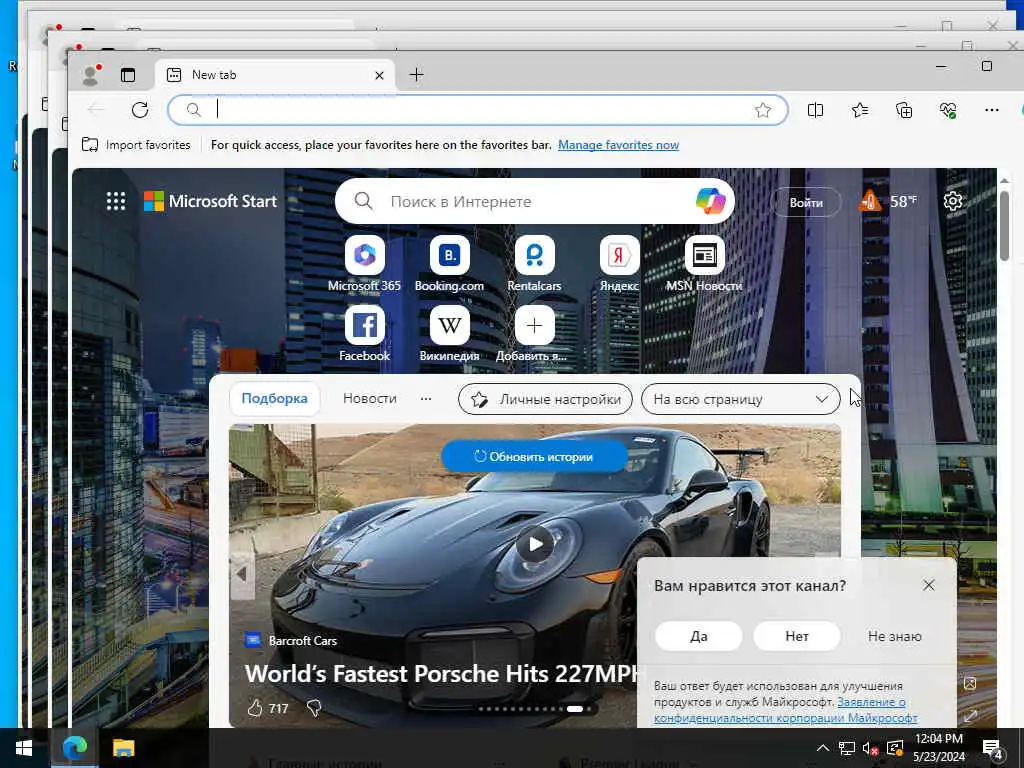The width and height of the screenshot is (1024, 768).
Task: Close the Вам нравится этот канал popup
Action: (x=929, y=585)
